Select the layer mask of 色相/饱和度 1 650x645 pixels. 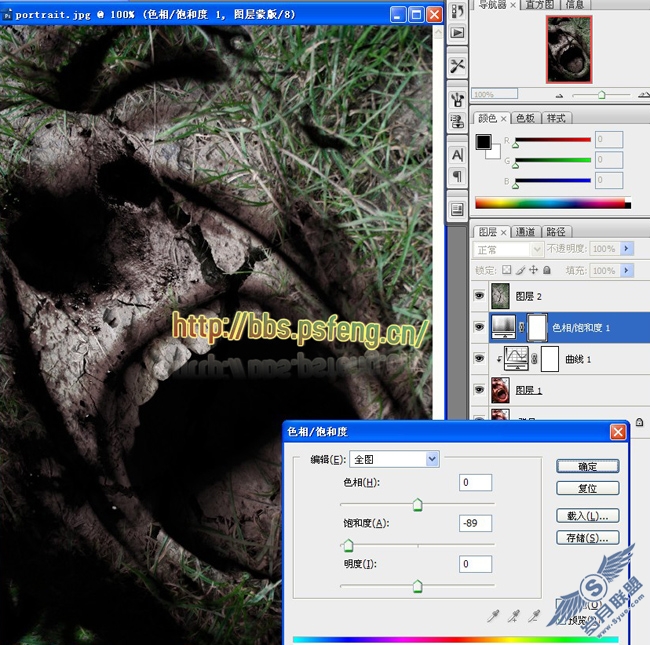coord(537,327)
